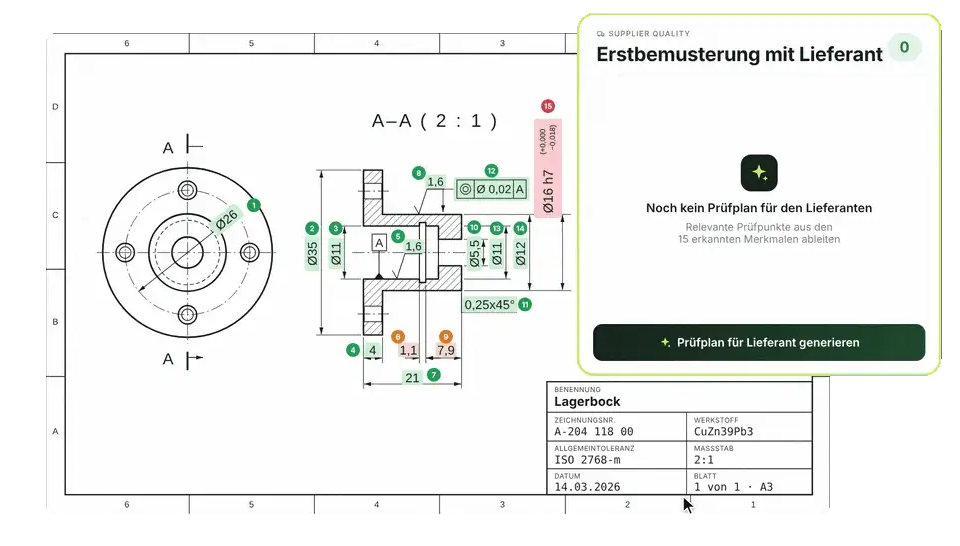Click the 7,9 highlighted dimension
Image resolution: width=960 pixels, height=546 pixels.
(x=446, y=350)
